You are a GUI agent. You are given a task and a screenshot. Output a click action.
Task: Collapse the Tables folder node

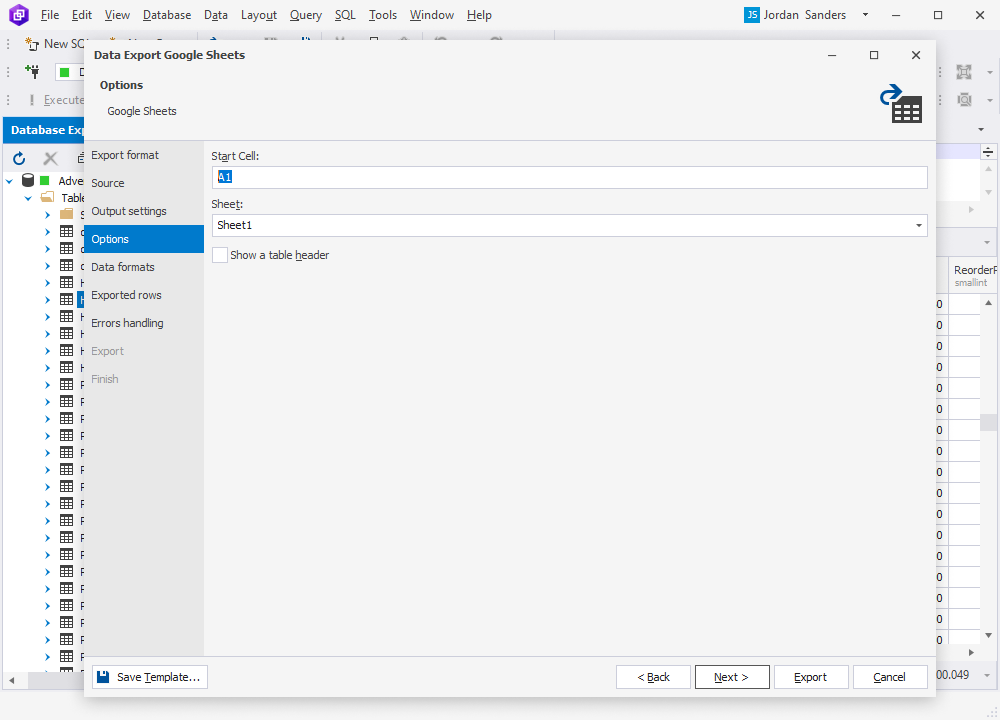28,198
